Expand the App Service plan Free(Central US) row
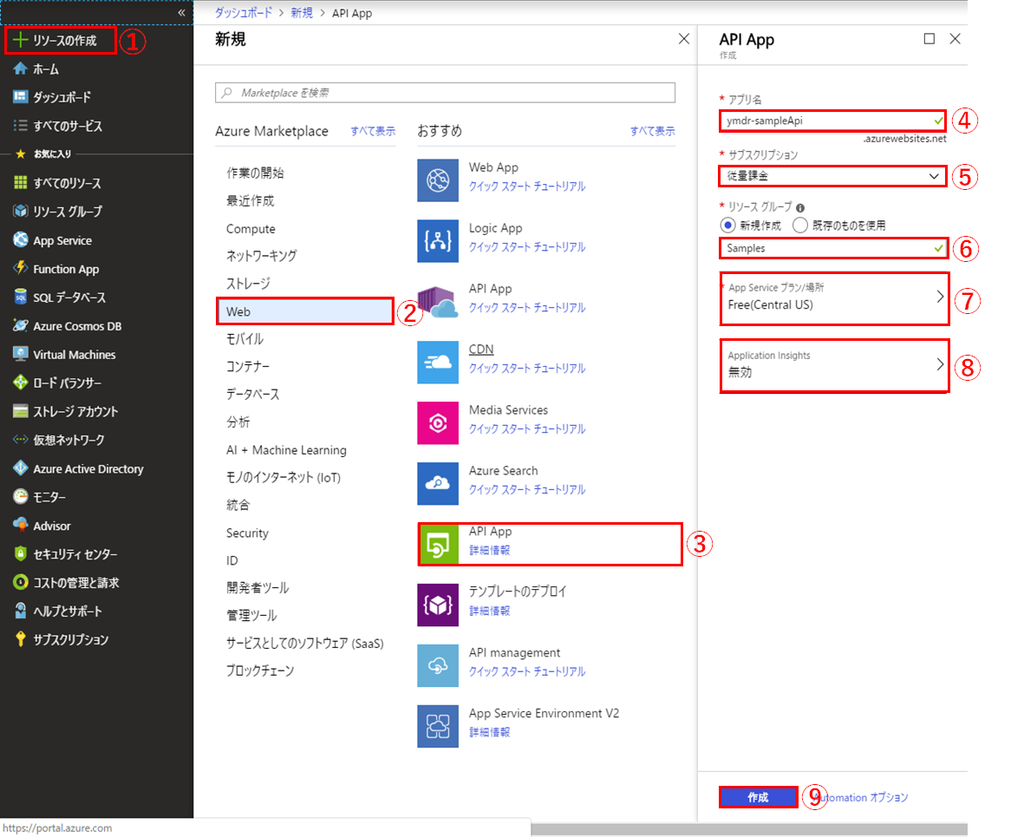 click(835, 298)
